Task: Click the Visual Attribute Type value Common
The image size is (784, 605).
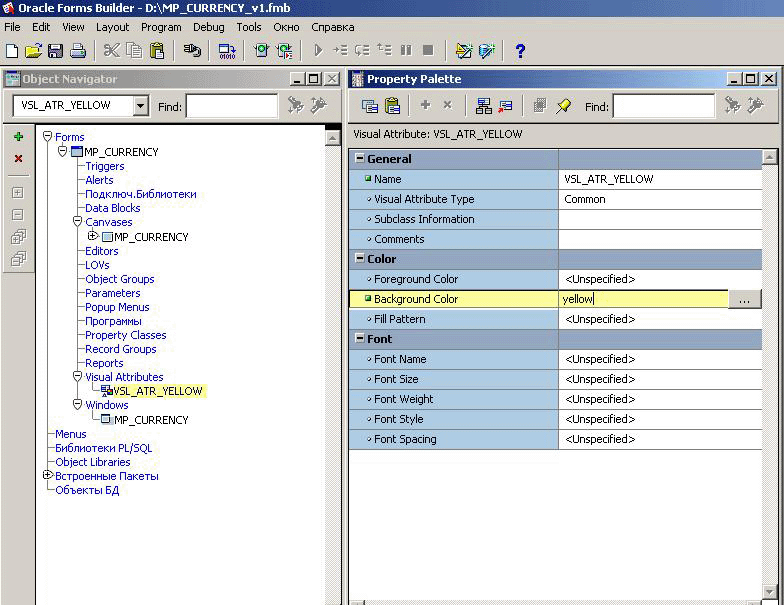Action: tap(660, 199)
